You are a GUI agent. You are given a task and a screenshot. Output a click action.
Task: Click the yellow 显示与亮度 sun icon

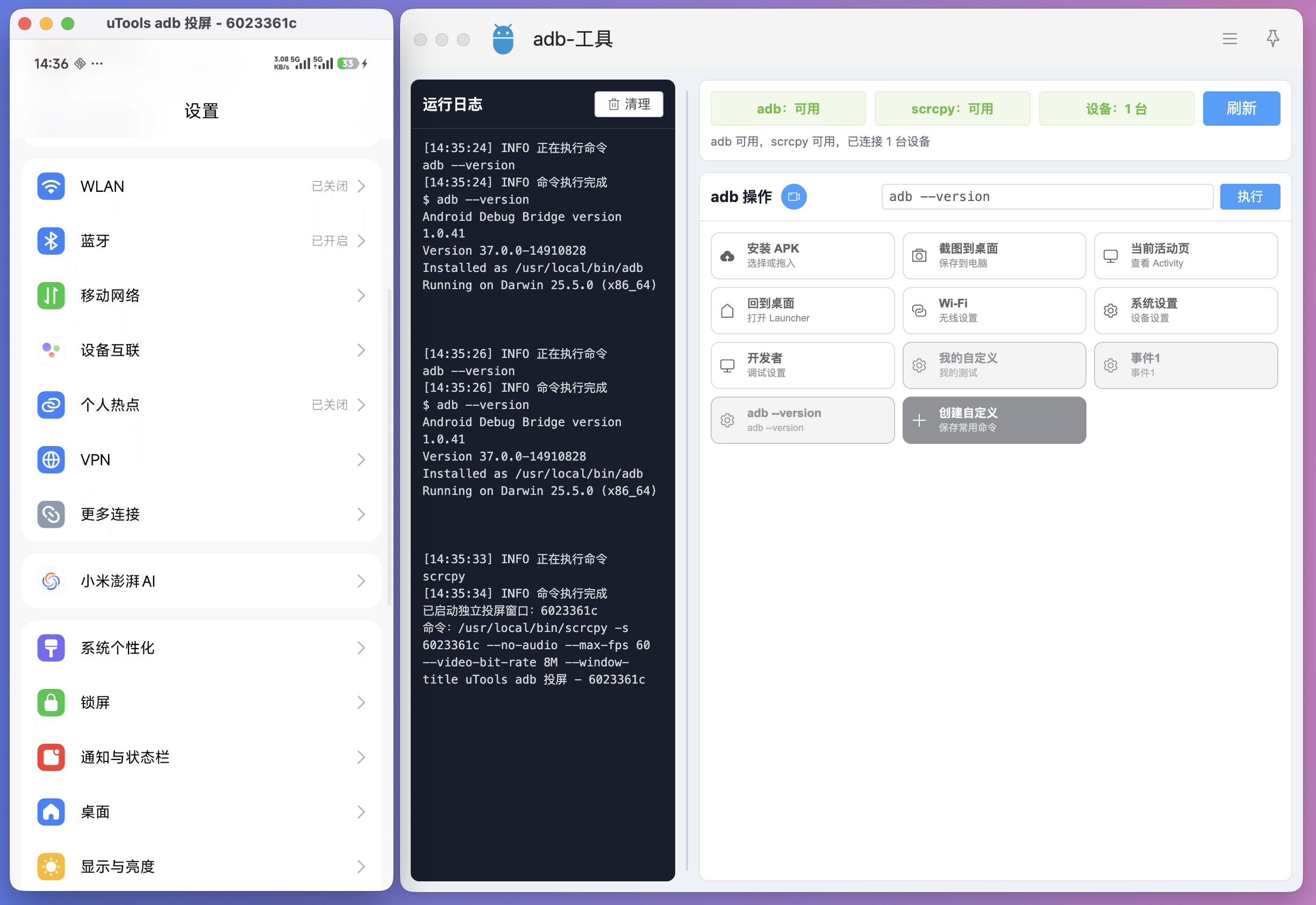tap(51, 866)
